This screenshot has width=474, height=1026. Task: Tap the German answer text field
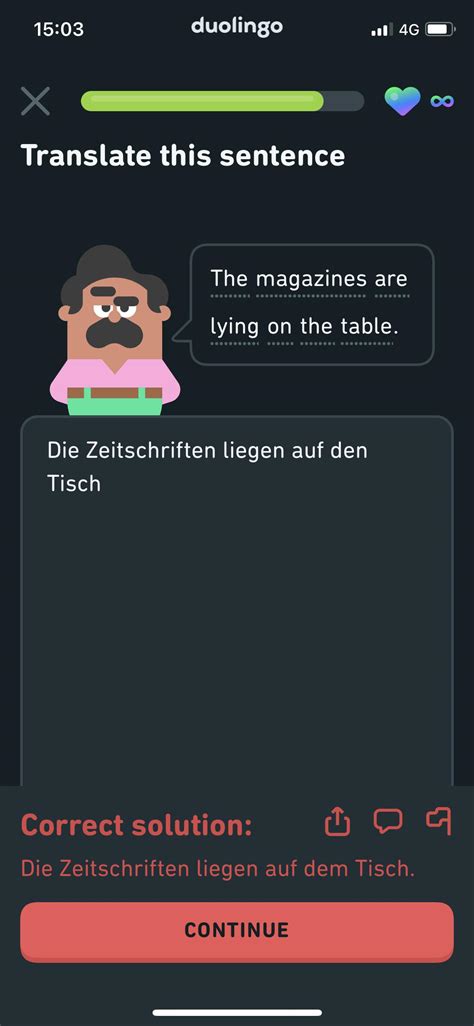(x=237, y=601)
